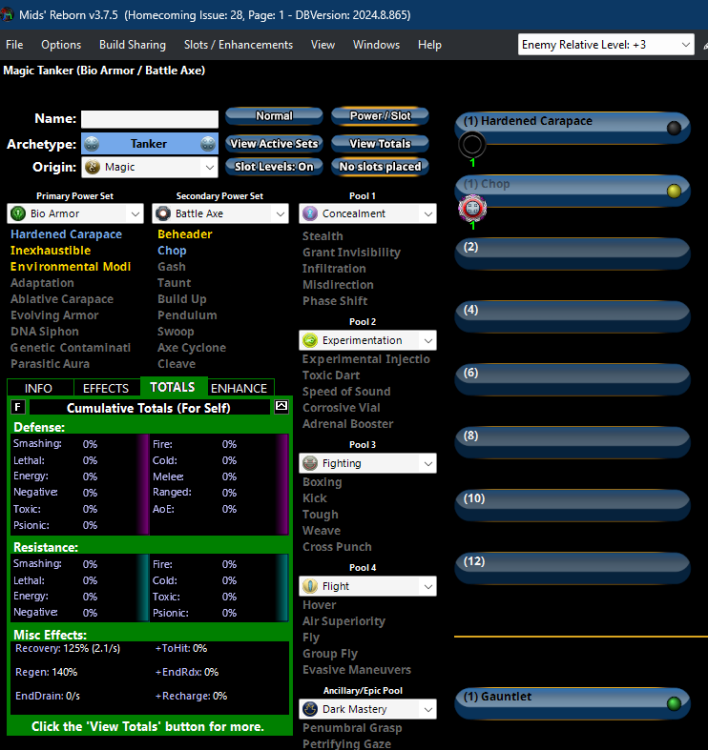The image size is (708, 750).
Task: Expand the Origin dropdown showing Magic
Action: pyautogui.click(x=209, y=167)
